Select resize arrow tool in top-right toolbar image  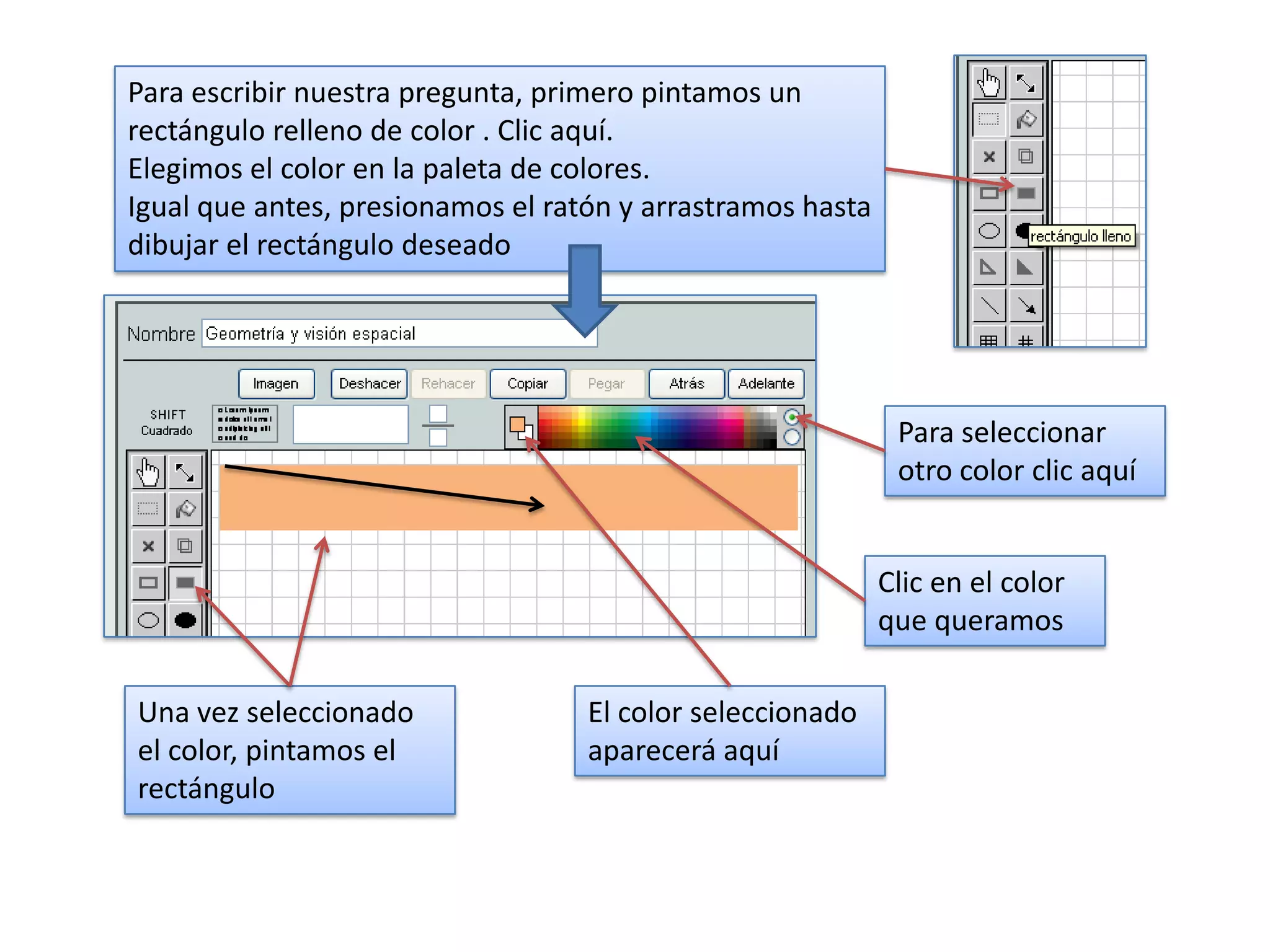pos(1026,83)
